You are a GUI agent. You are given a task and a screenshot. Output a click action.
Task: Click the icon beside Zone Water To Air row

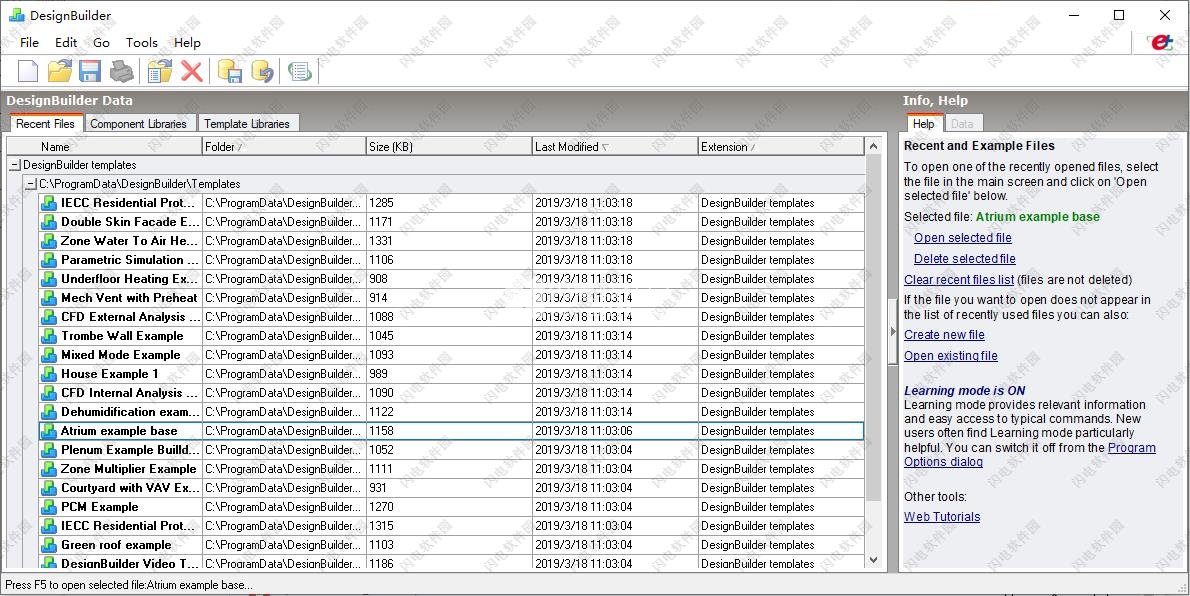click(x=49, y=241)
